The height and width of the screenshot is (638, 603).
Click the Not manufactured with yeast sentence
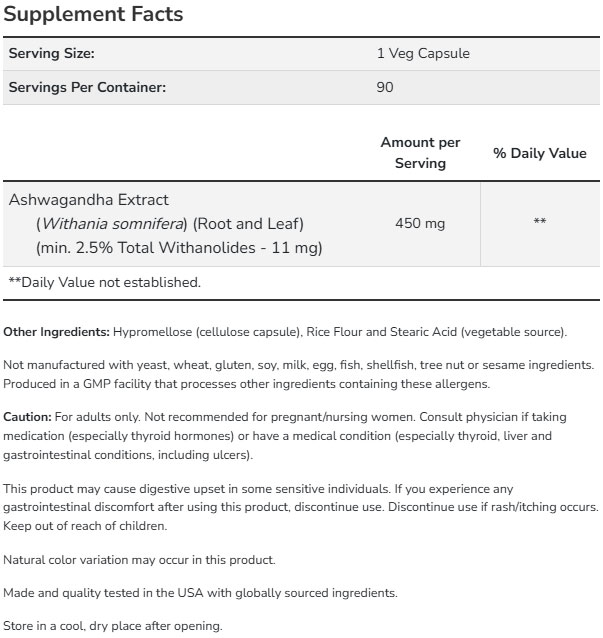tap(298, 366)
